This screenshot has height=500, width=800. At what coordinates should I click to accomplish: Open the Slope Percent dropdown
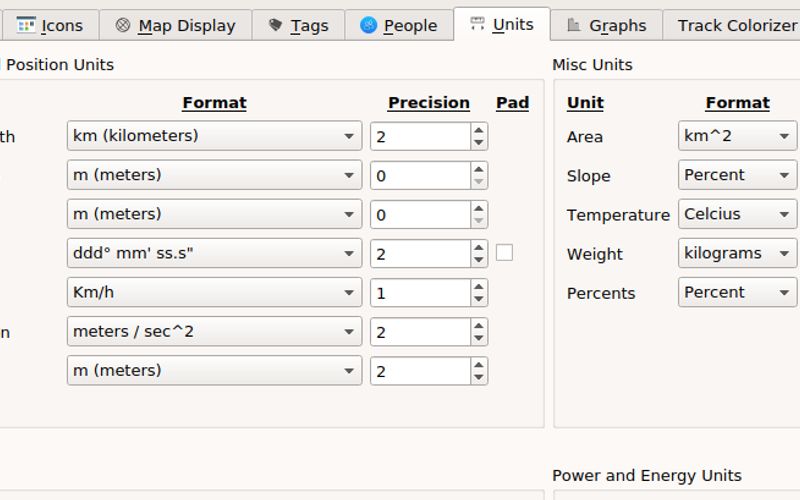click(x=737, y=175)
